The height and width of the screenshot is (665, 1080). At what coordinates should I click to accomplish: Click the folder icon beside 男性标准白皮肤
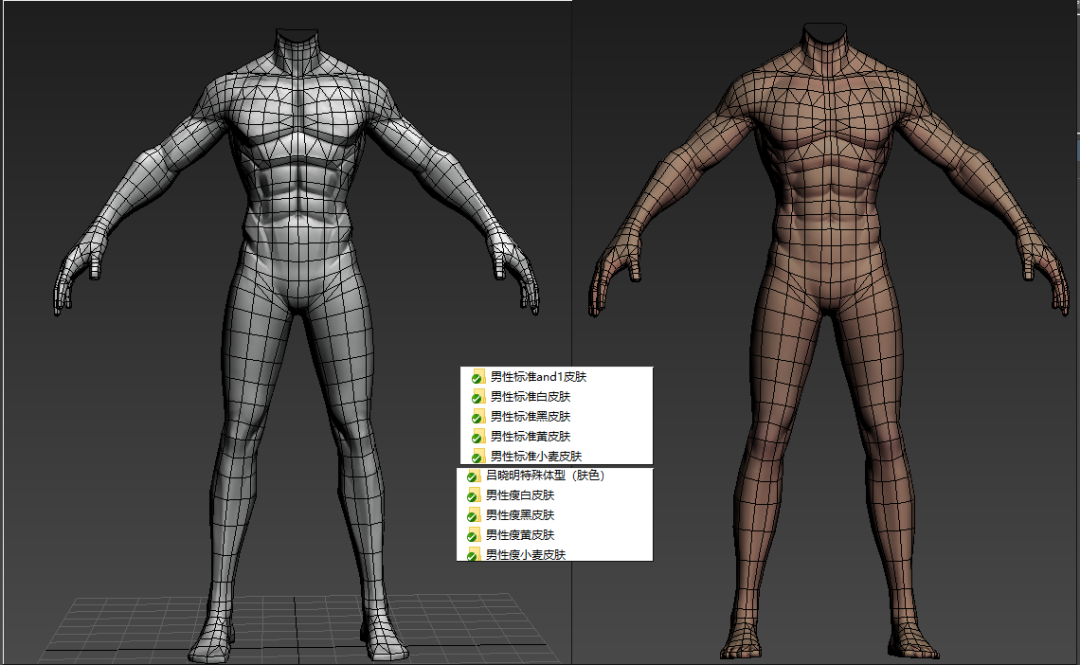478,397
